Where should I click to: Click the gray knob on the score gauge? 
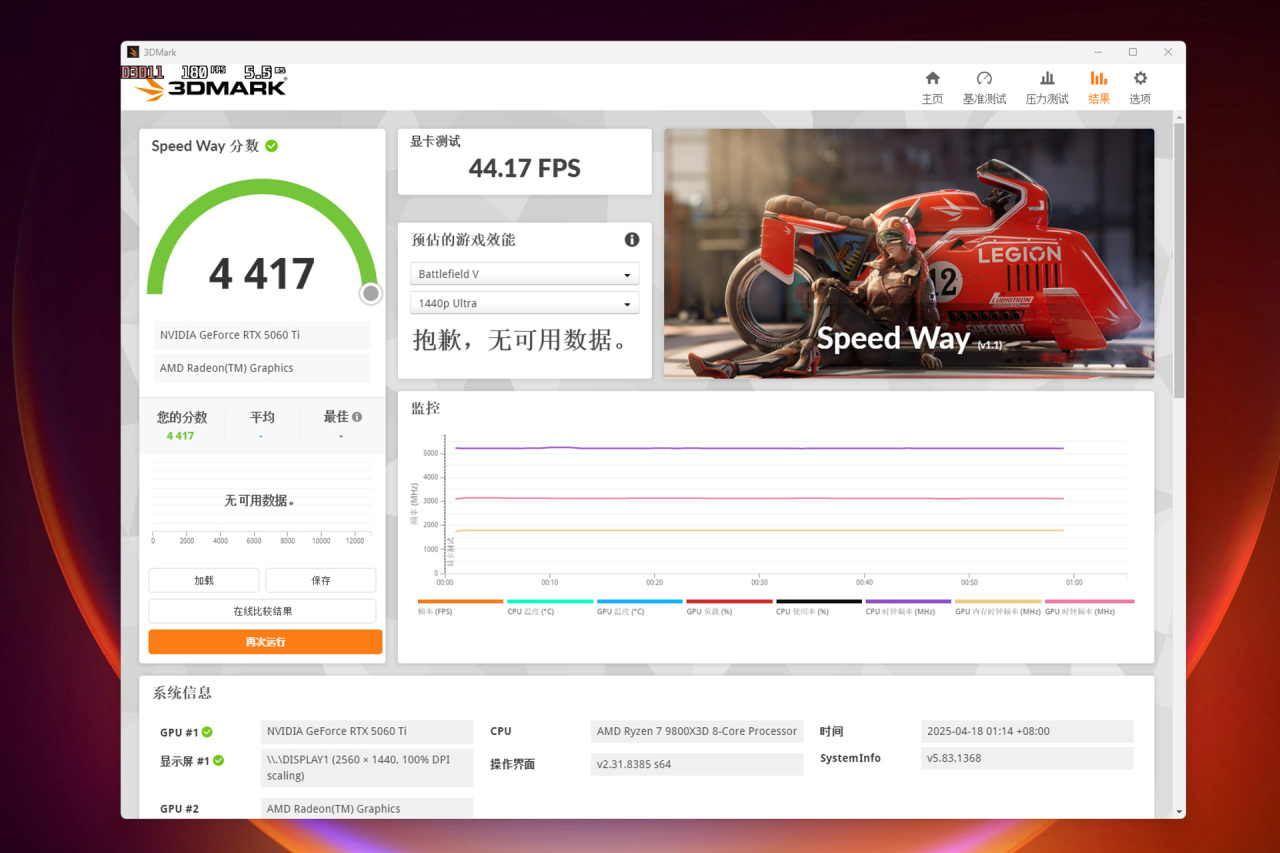pos(371,293)
